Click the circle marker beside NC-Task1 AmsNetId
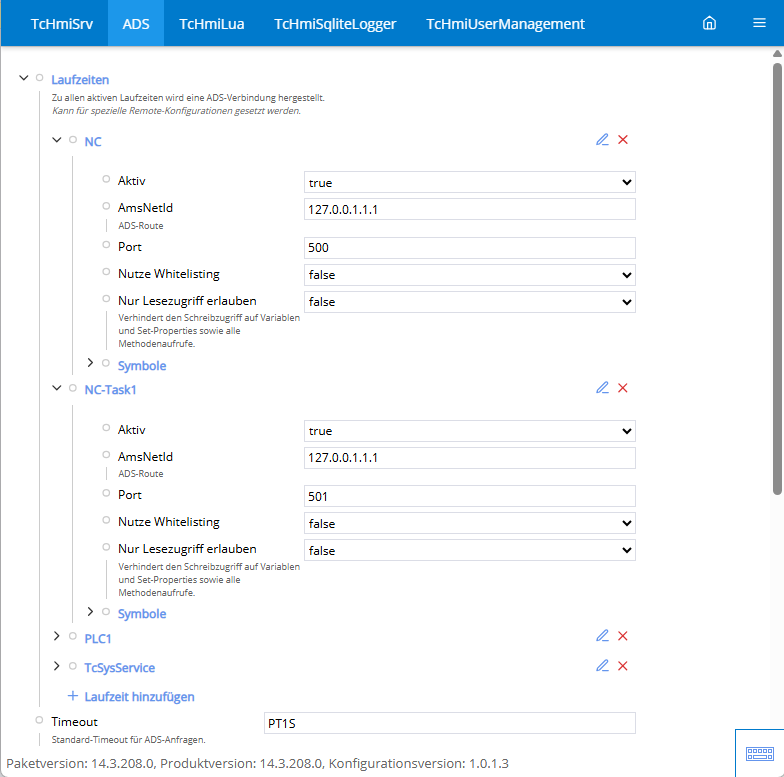The image size is (784, 777). tap(106, 454)
